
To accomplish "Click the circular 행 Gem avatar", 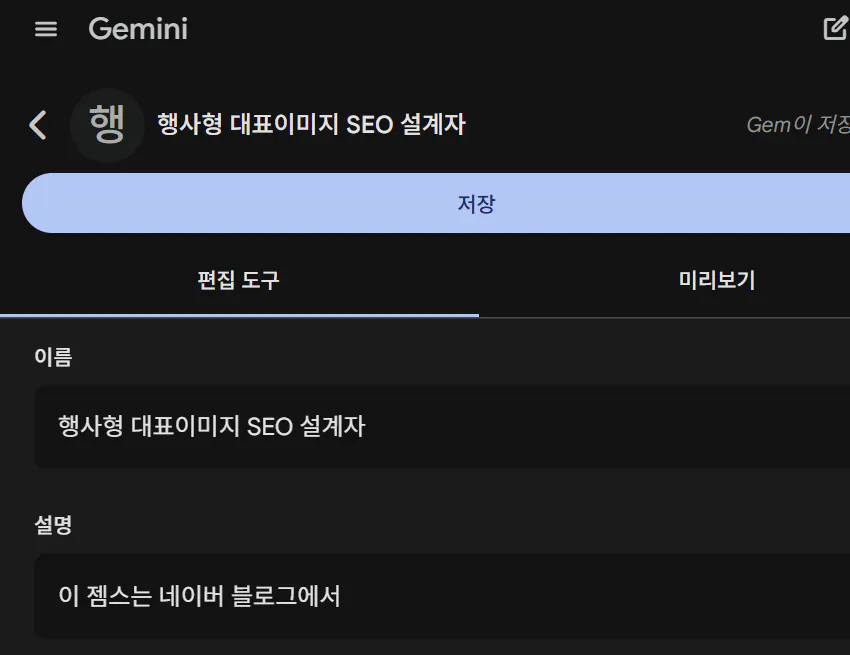I will tap(108, 125).
